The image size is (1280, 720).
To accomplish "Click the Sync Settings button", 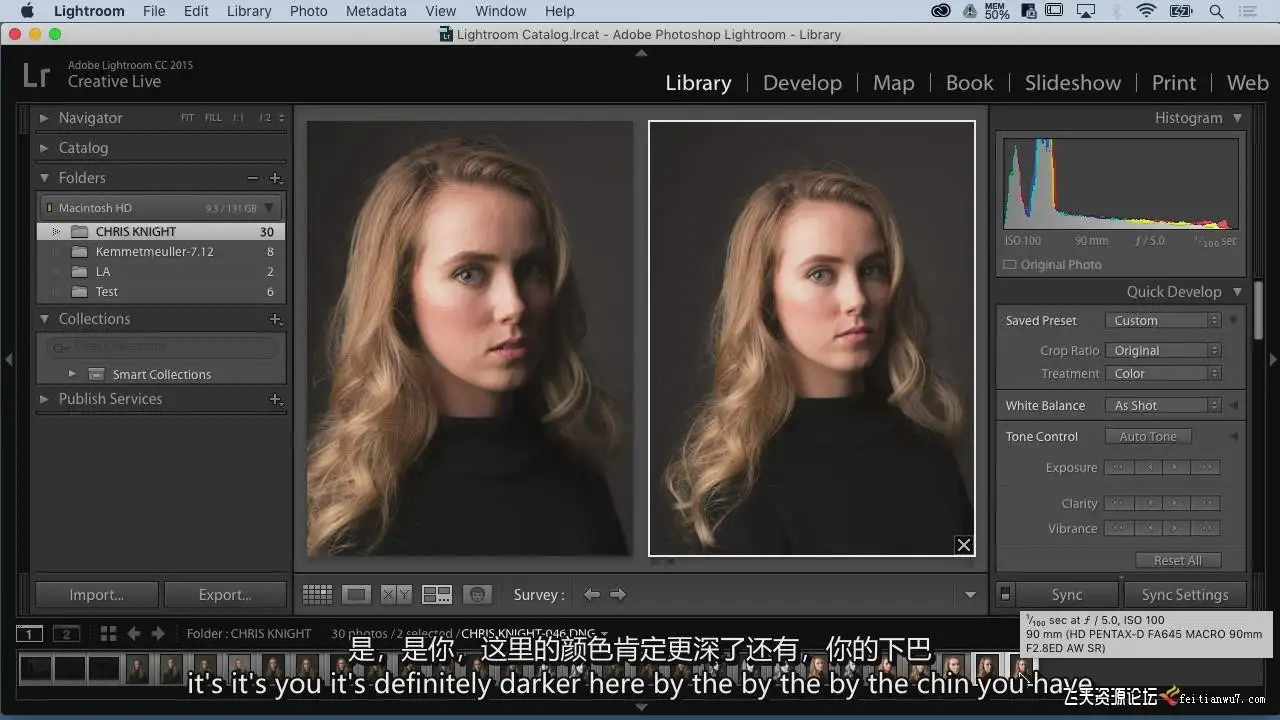I will (x=1185, y=595).
